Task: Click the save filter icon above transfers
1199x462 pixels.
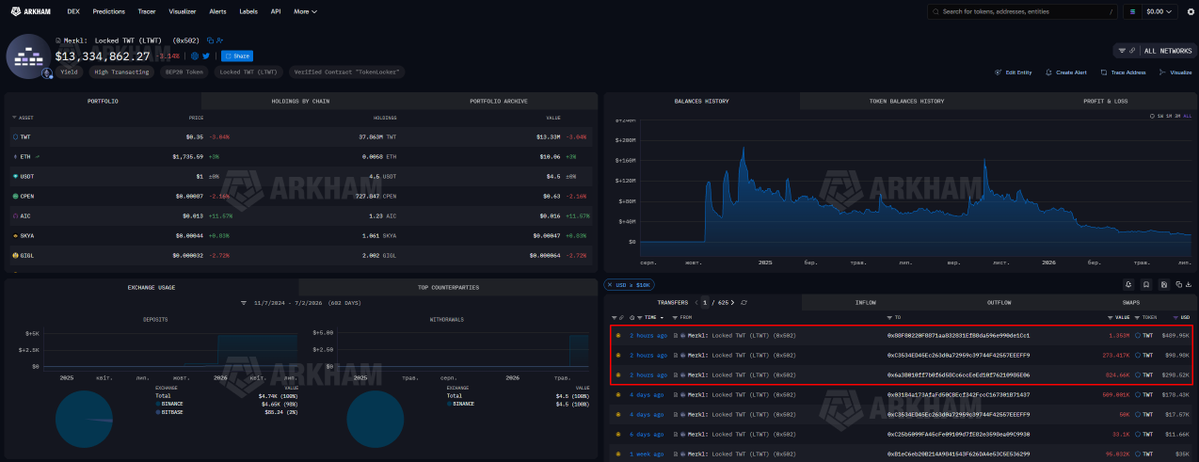Action: tap(1163, 285)
